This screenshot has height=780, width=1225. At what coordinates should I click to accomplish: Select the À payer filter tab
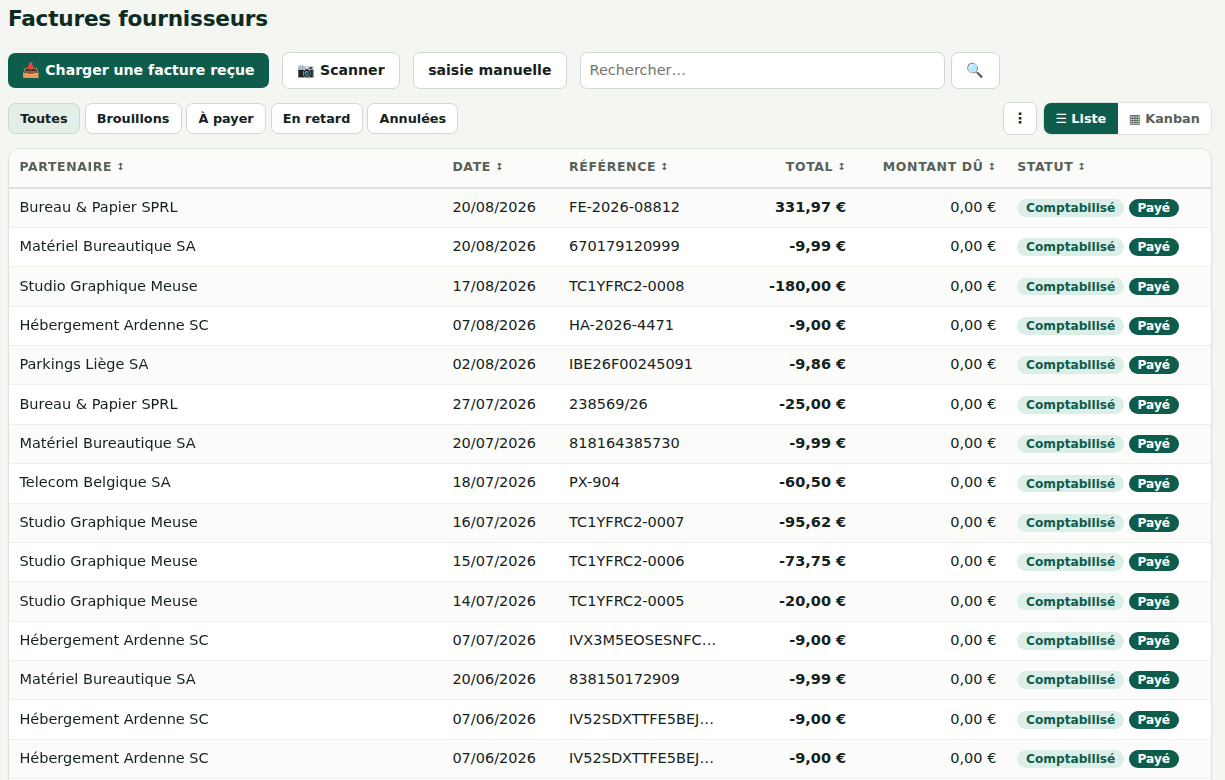pyautogui.click(x=226, y=118)
